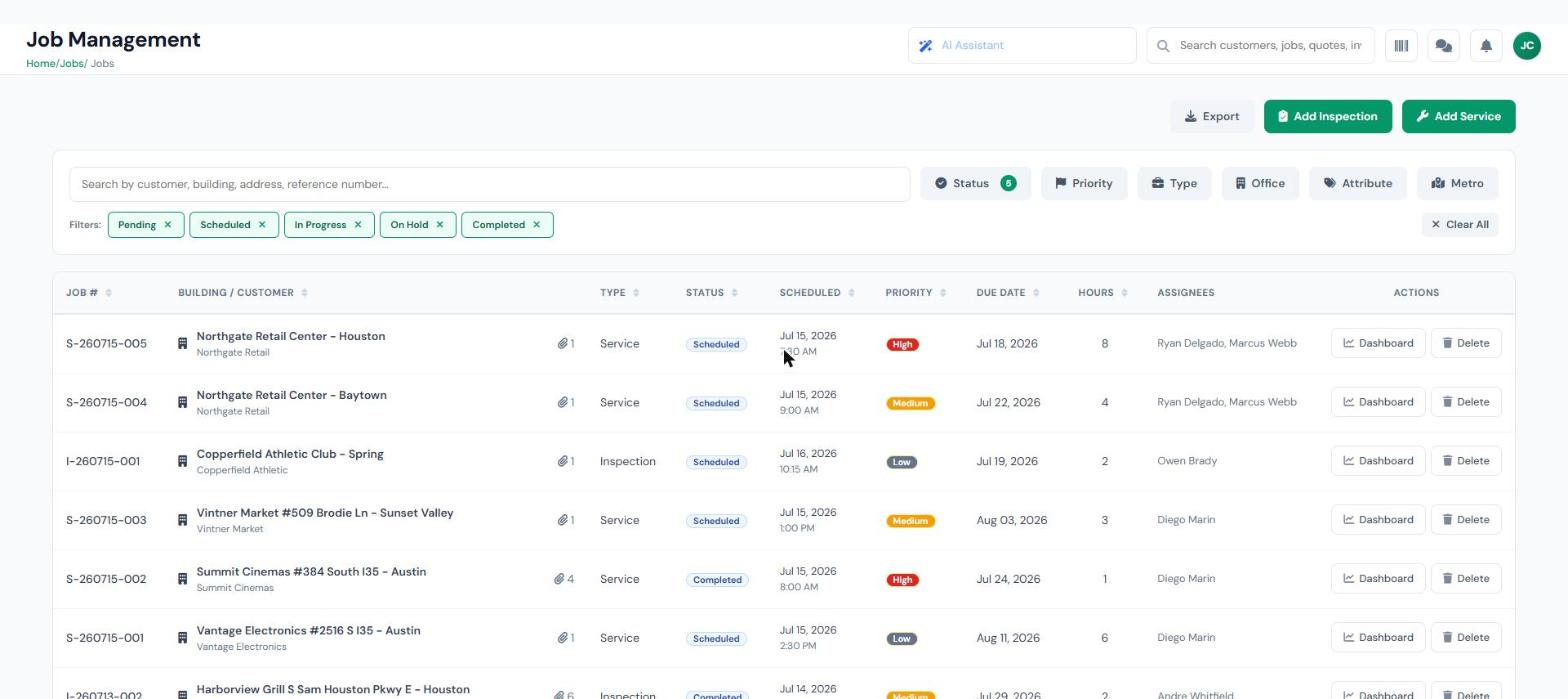Open Dashboard for job S-260715-002
The image size is (1568, 699).
click(x=1378, y=579)
